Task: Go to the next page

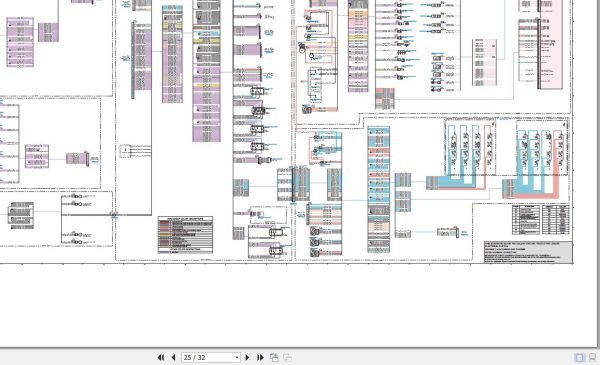Action: (247, 357)
